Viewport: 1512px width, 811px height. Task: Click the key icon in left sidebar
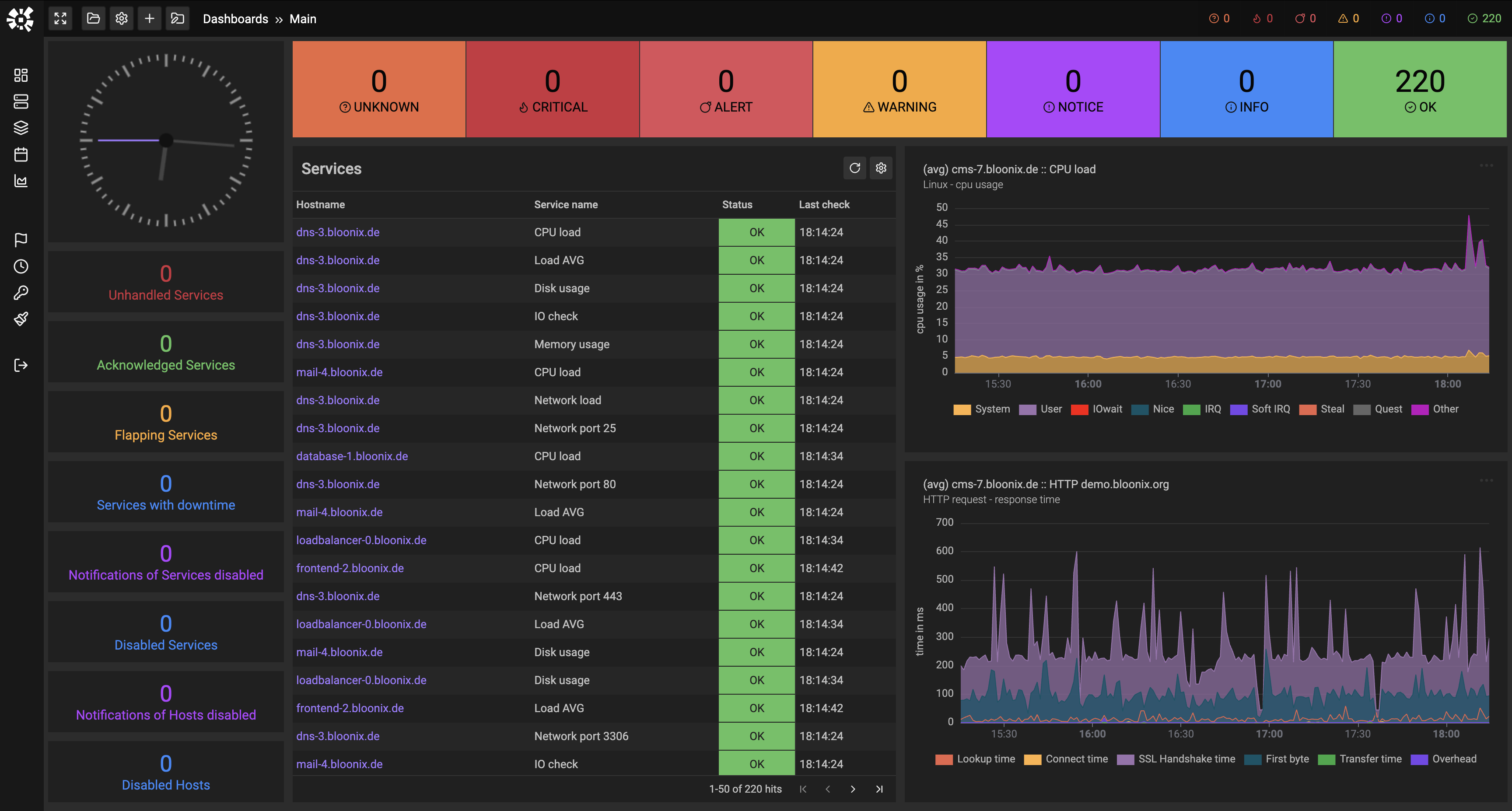pyautogui.click(x=21, y=292)
